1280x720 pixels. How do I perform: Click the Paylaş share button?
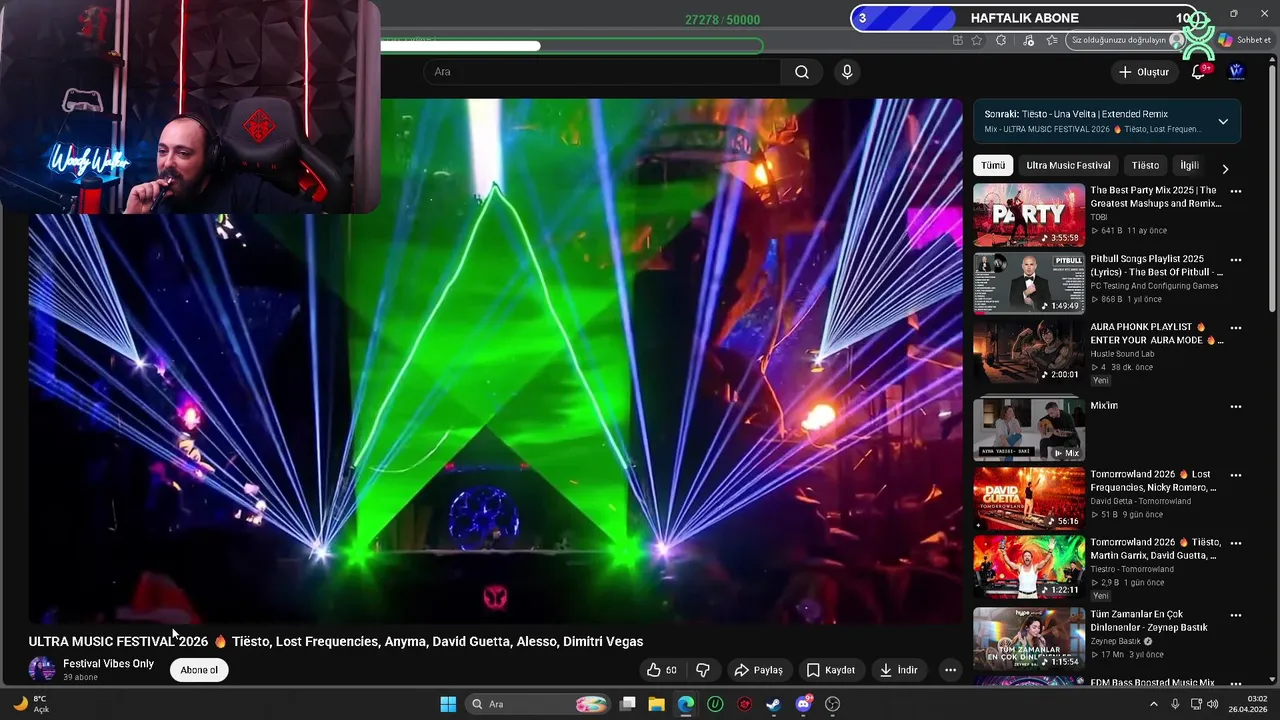click(758, 670)
